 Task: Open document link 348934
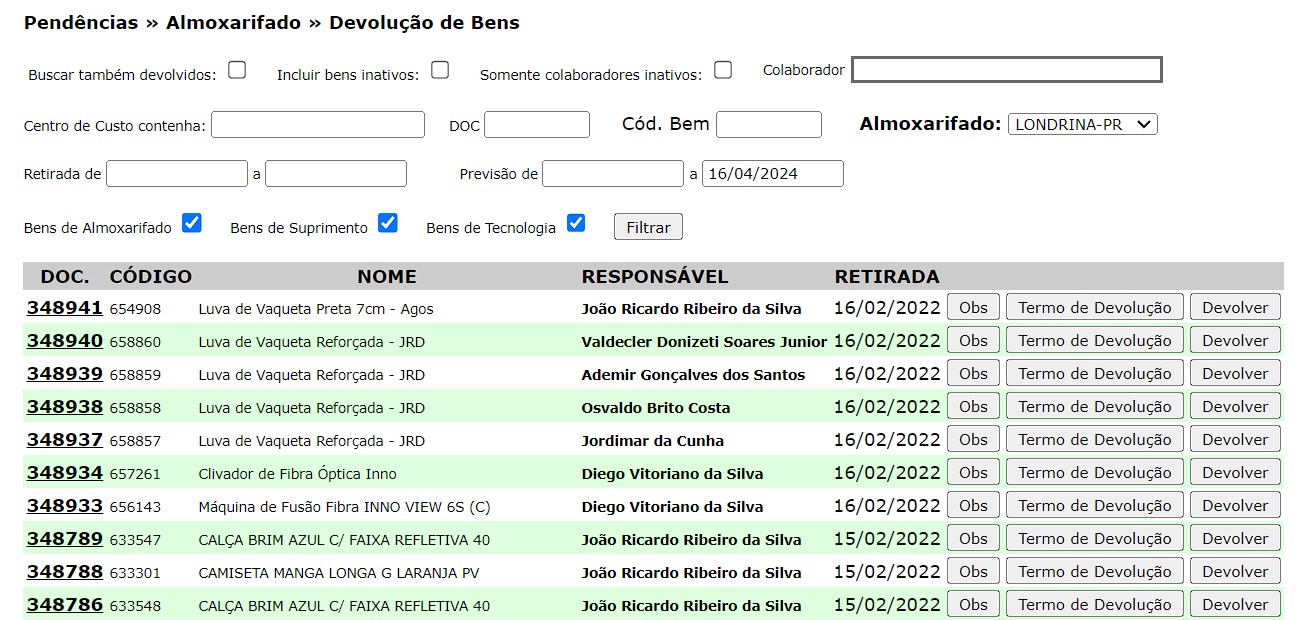65,473
